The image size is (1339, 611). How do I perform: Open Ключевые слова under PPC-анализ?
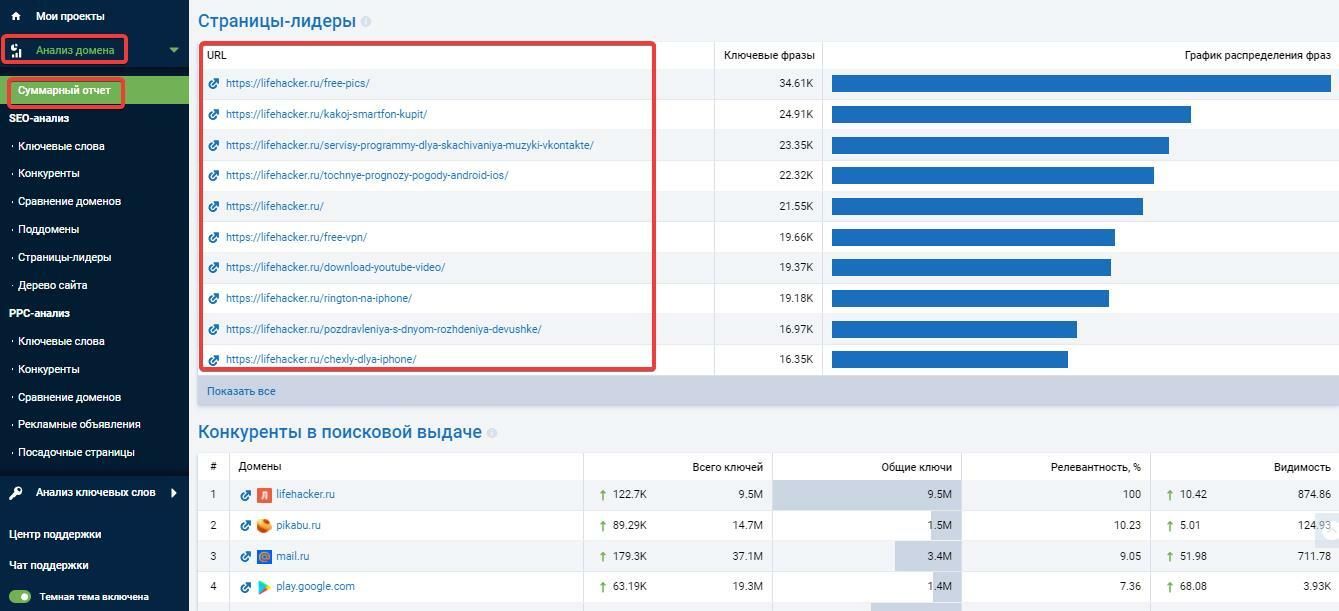click(x=61, y=341)
